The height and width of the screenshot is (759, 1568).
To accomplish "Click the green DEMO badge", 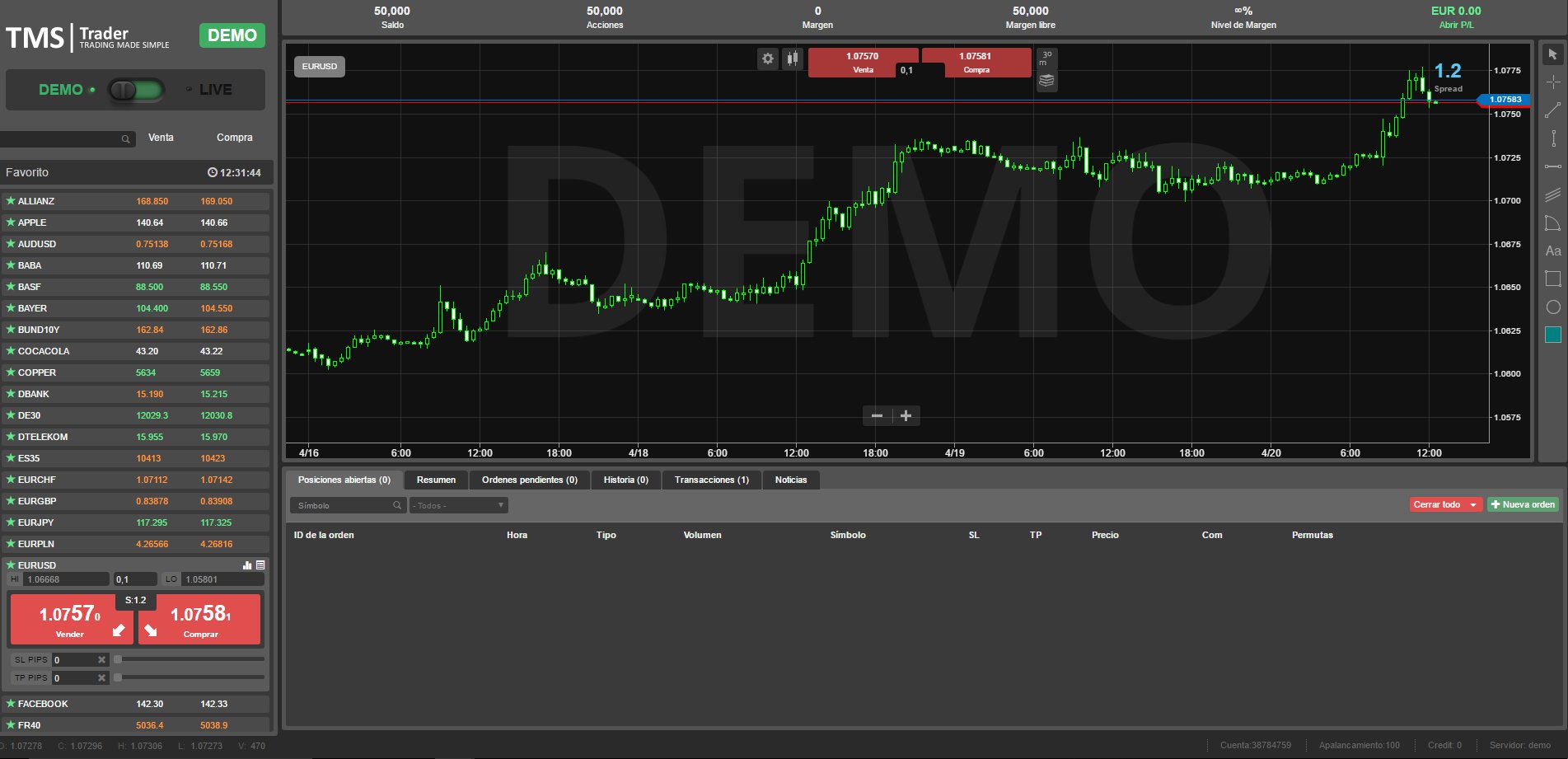I will click(x=232, y=35).
